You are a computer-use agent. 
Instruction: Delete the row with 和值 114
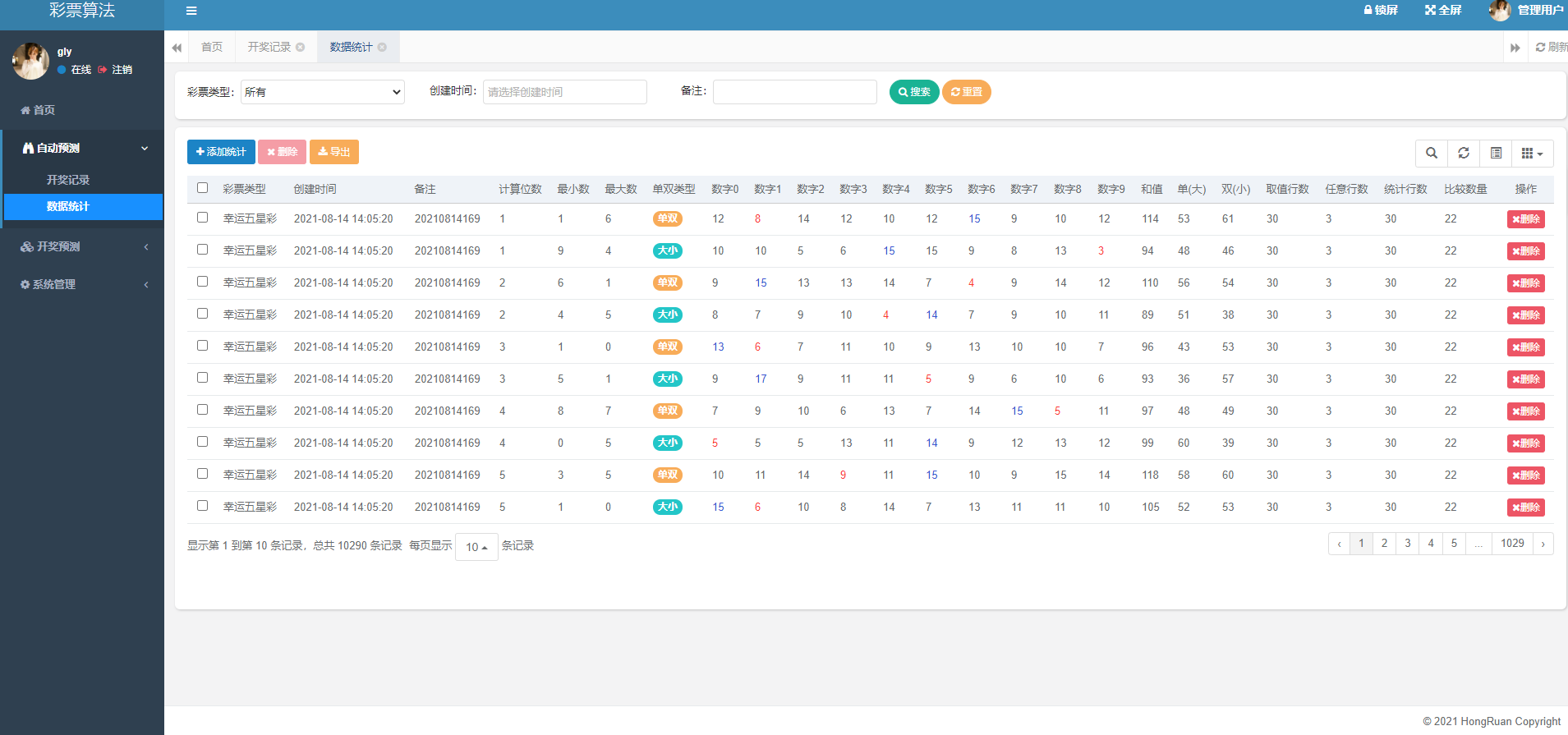click(x=1526, y=219)
